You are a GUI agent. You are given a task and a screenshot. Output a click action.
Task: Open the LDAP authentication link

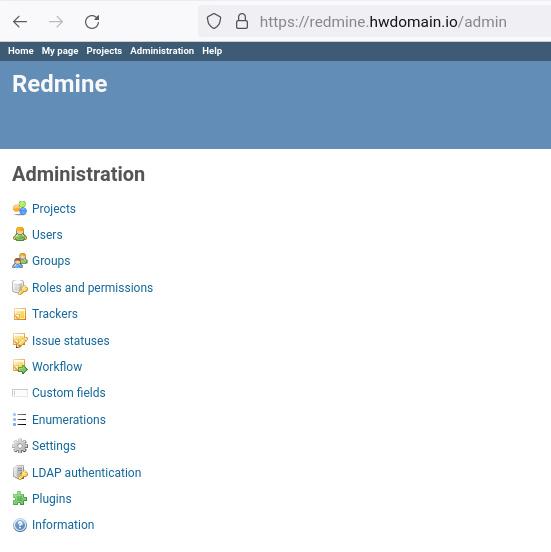(87, 473)
